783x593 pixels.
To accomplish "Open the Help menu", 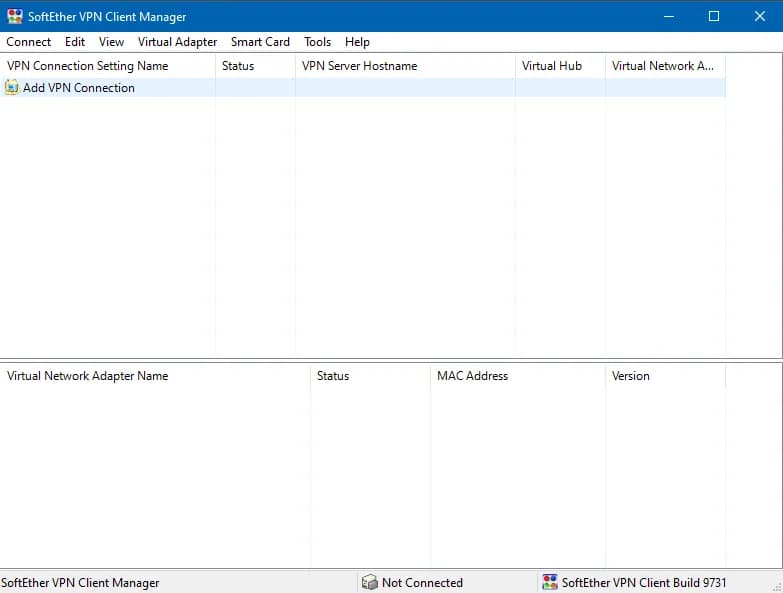I will 357,42.
